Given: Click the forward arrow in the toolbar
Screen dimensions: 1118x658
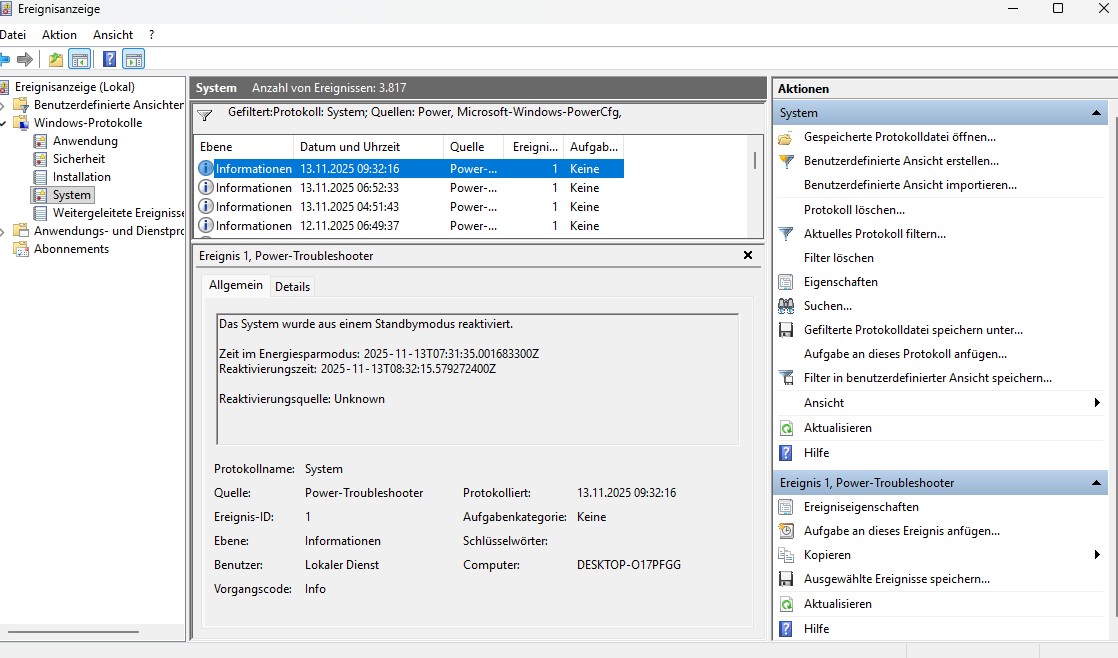Looking at the screenshot, I should point(25,60).
